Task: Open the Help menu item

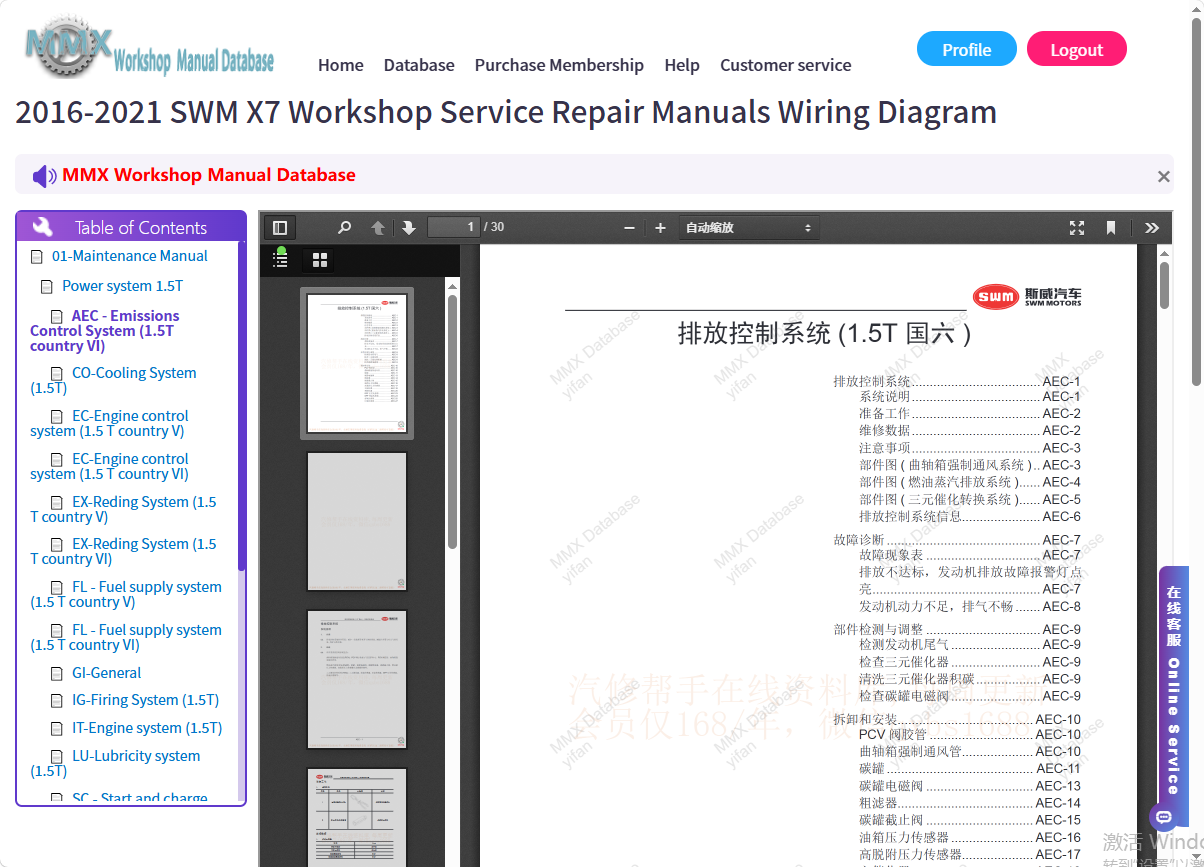Action: coord(682,65)
